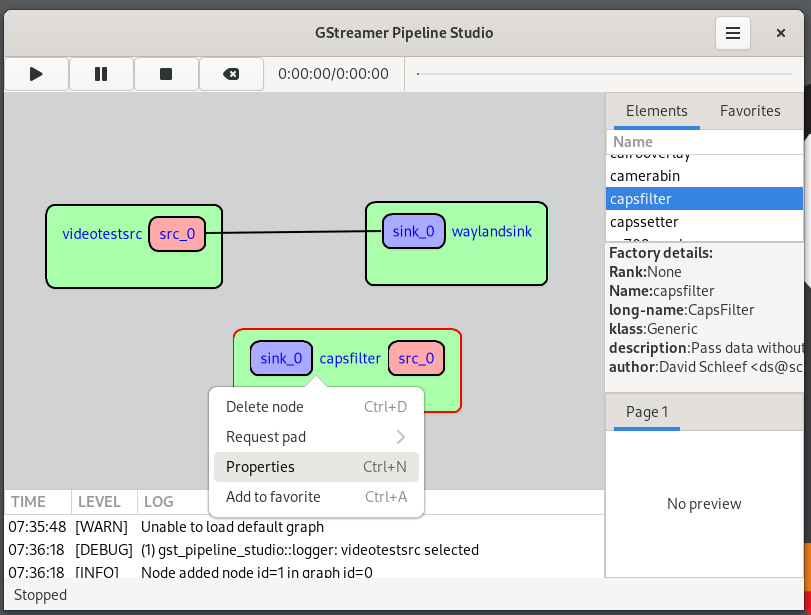
Task: Select the waylandsink node label
Action: [x=491, y=231]
